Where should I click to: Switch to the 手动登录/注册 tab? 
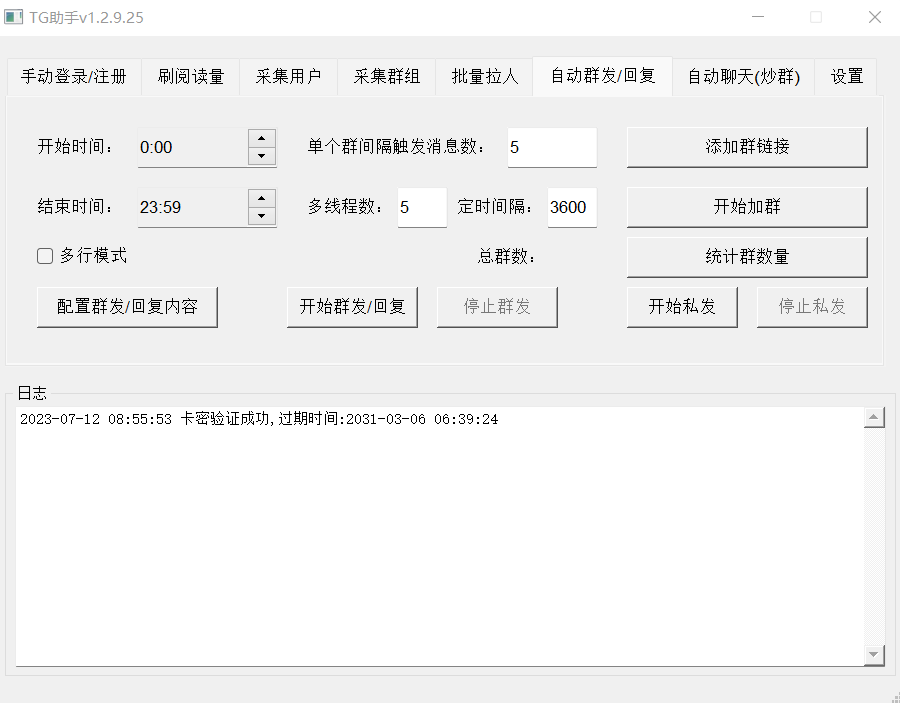coord(74,77)
